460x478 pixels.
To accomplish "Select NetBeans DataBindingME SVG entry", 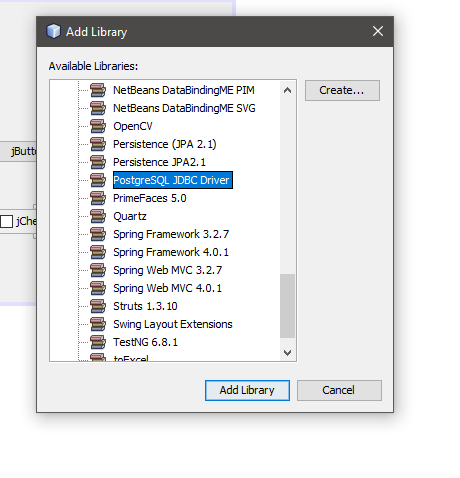I will 184,108.
